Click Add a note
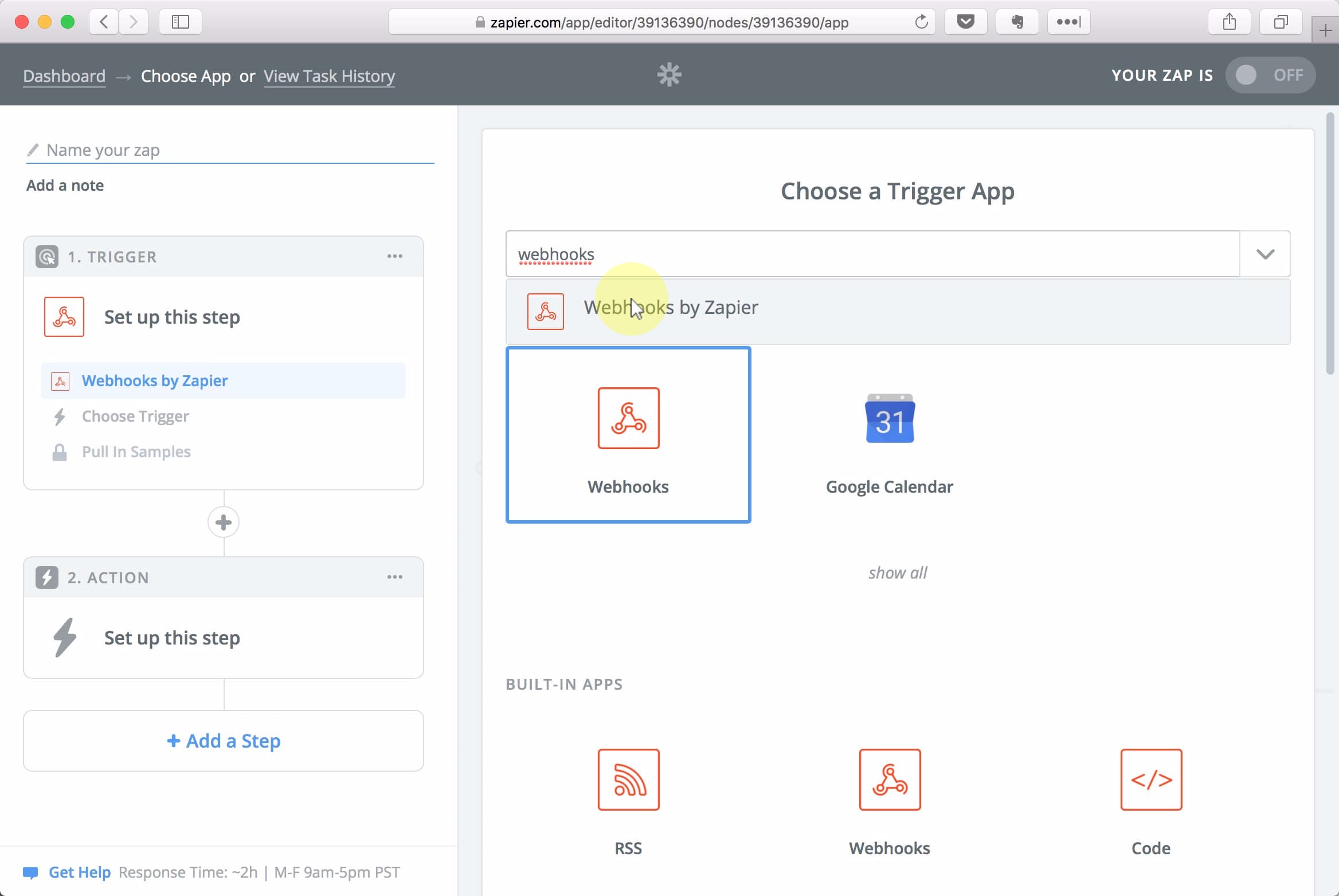This screenshot has width=1339, height=896. tap(65, 185)
